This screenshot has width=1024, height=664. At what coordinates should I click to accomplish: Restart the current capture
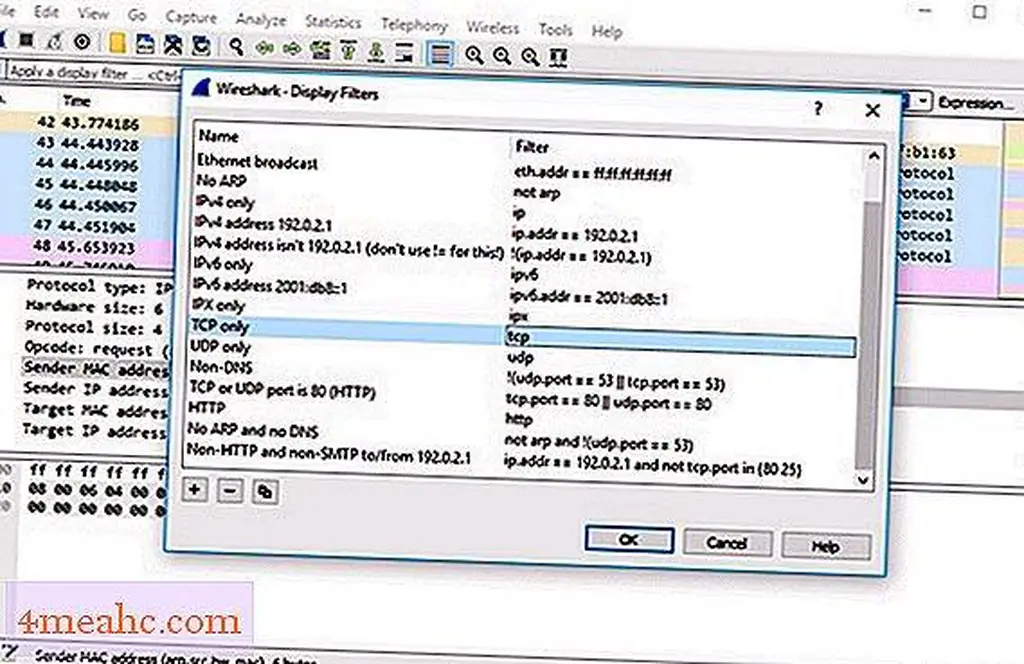[x=54, y=42]
